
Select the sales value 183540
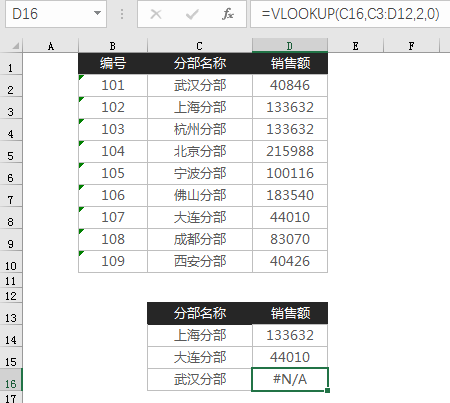click(290, 195)
